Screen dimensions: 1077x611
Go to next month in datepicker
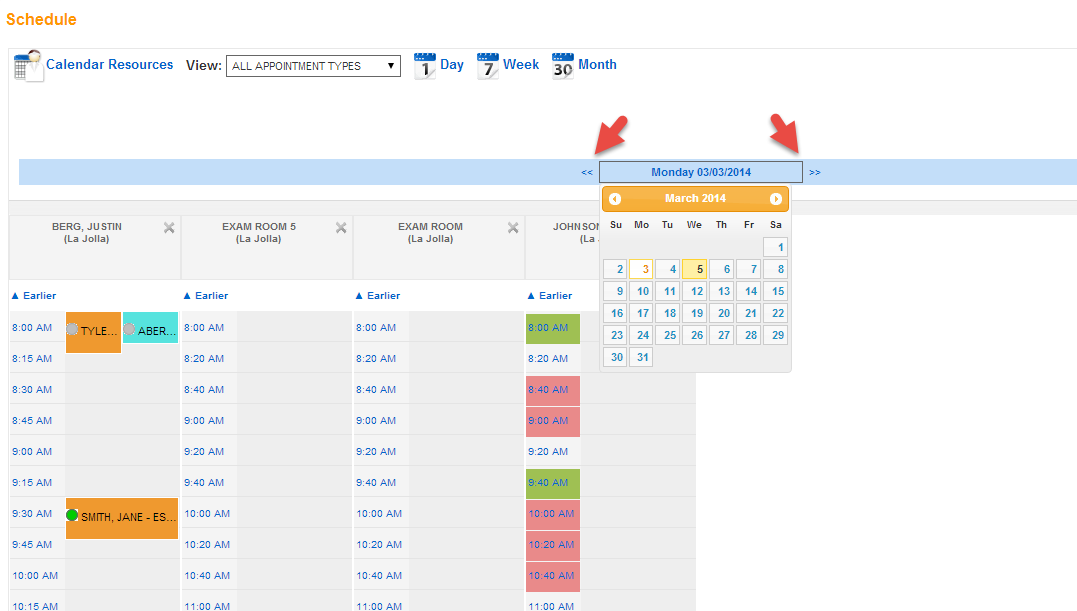tap(775, 199)
